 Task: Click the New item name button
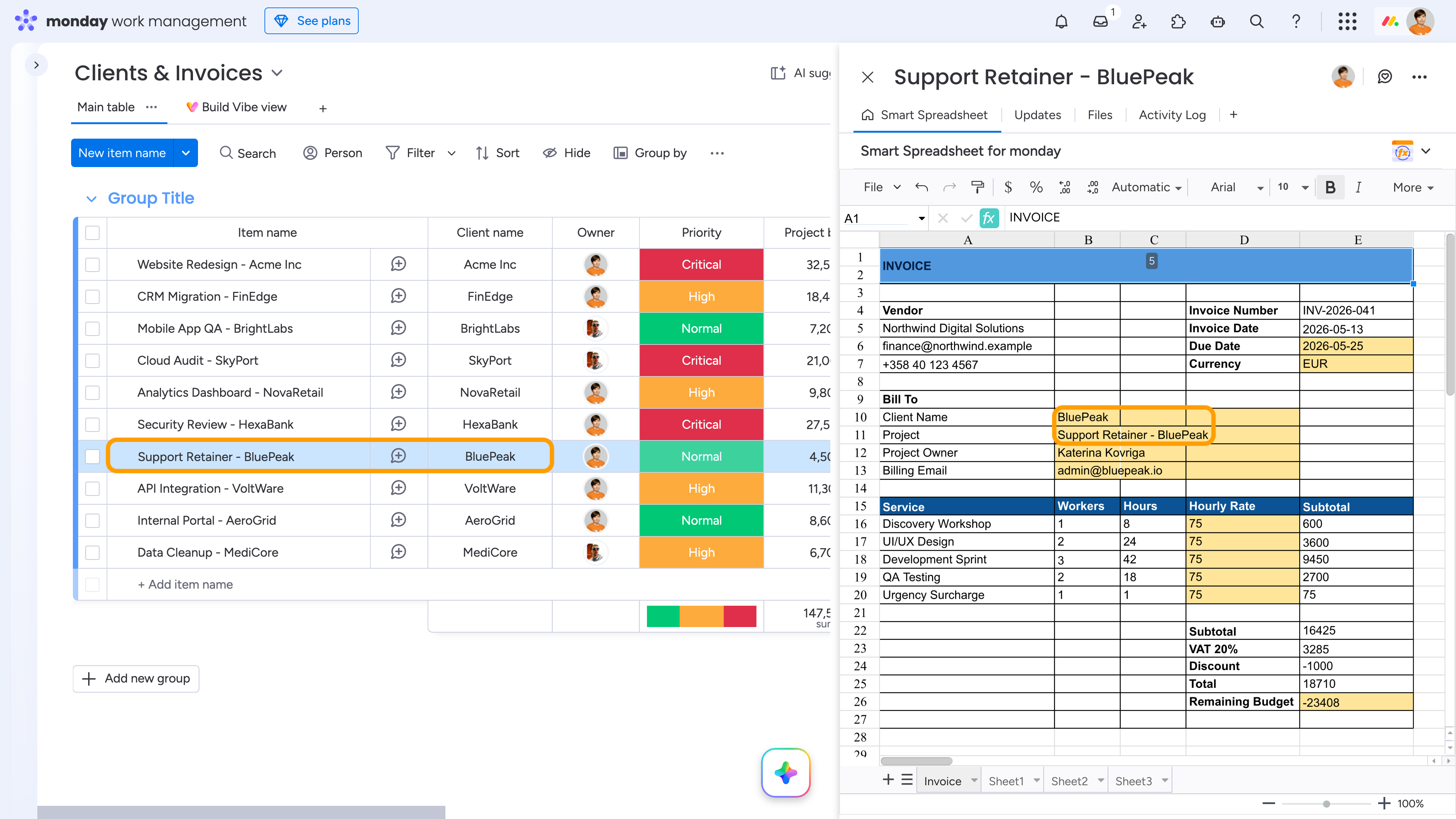pos(122,152)
